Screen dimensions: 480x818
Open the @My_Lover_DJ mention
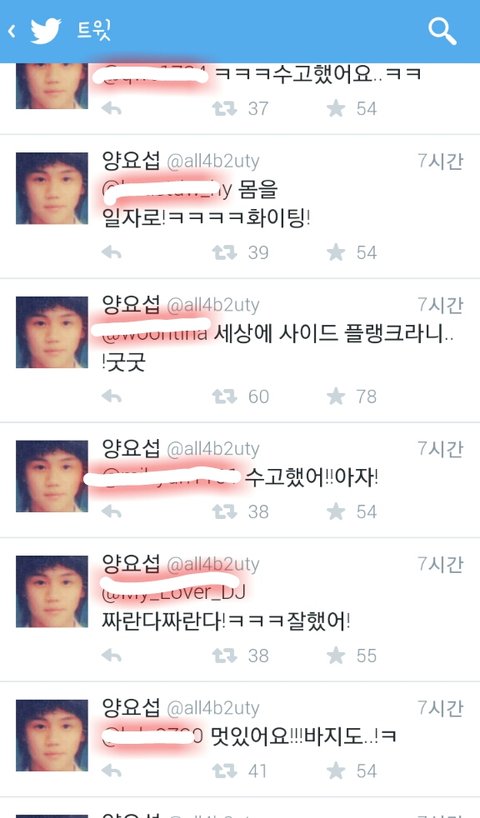click(x=174, y=592)
